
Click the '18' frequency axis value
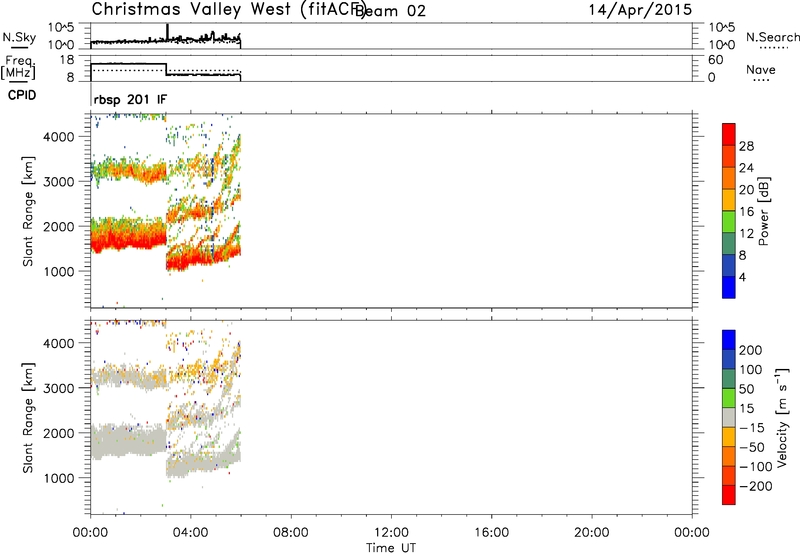66,60
